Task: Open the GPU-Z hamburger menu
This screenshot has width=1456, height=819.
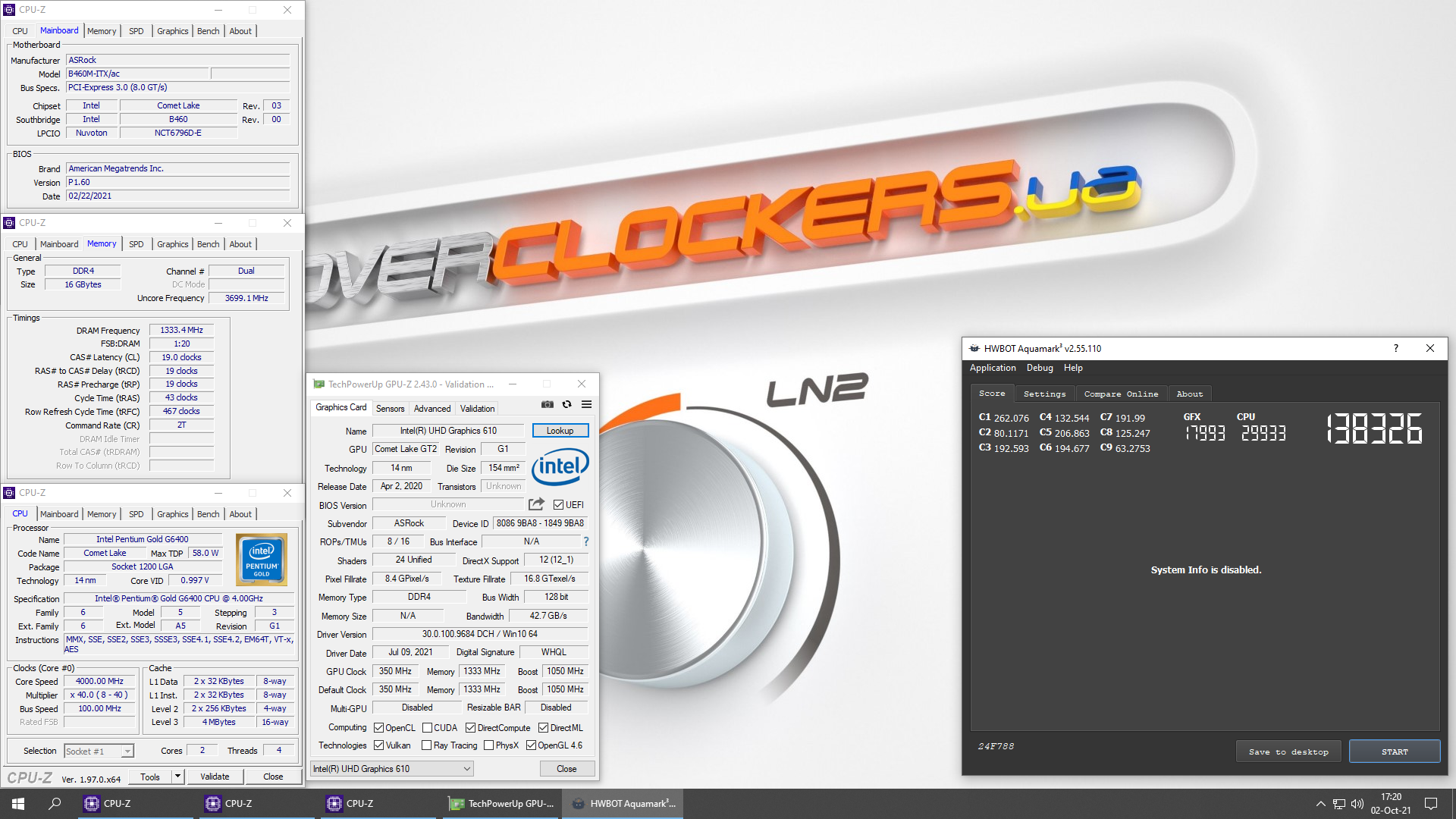Action: [x=586, y=405]
